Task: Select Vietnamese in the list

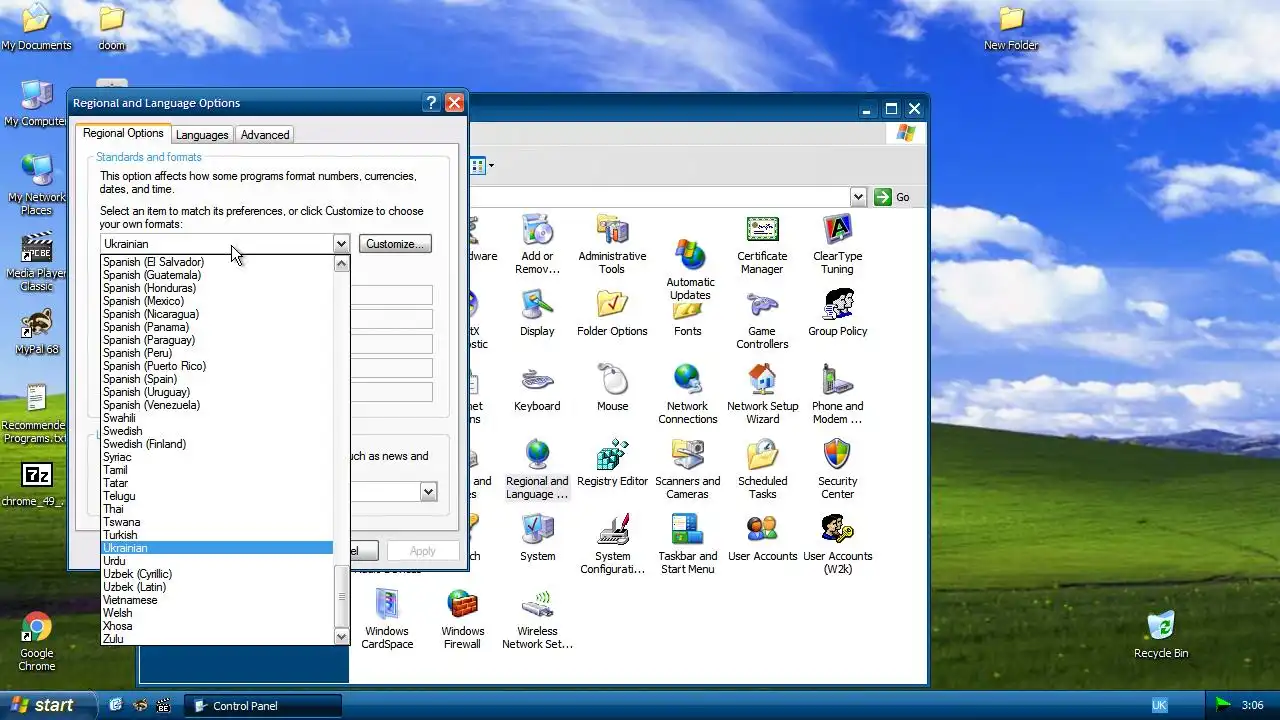Action: pos(217,600)
